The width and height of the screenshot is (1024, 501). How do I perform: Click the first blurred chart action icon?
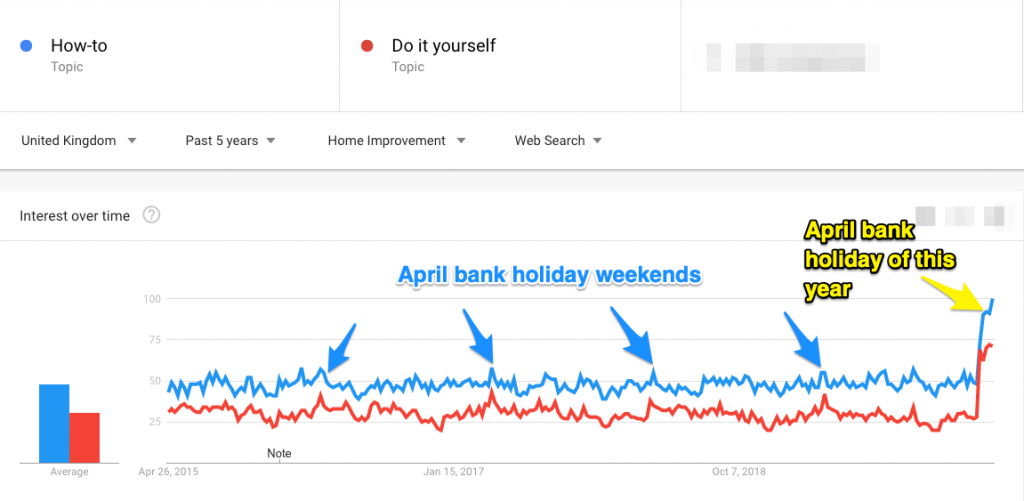click(x=925, y=216)
